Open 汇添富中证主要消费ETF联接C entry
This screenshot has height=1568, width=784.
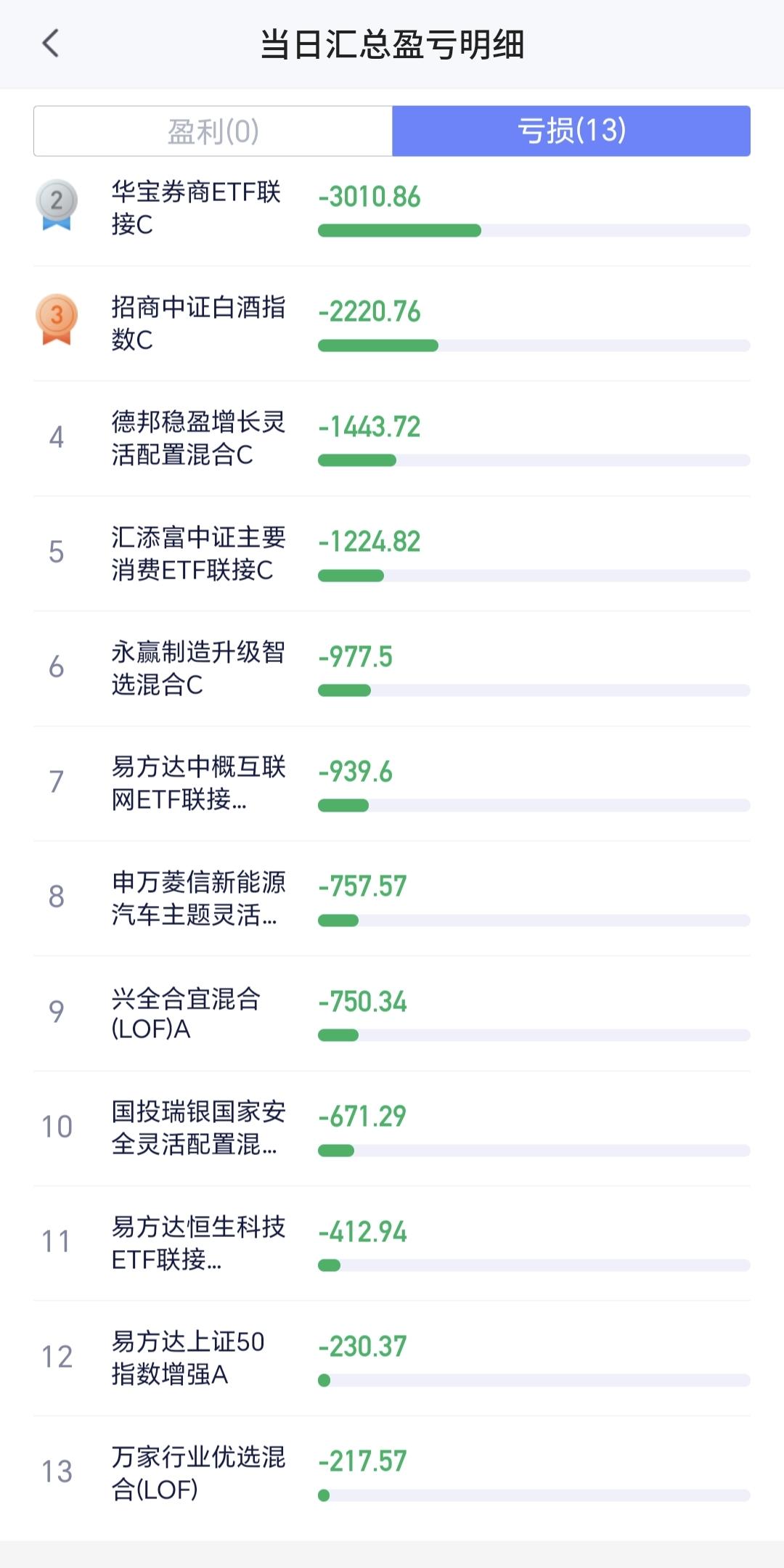pyautogui.click(x=392, y=554)
